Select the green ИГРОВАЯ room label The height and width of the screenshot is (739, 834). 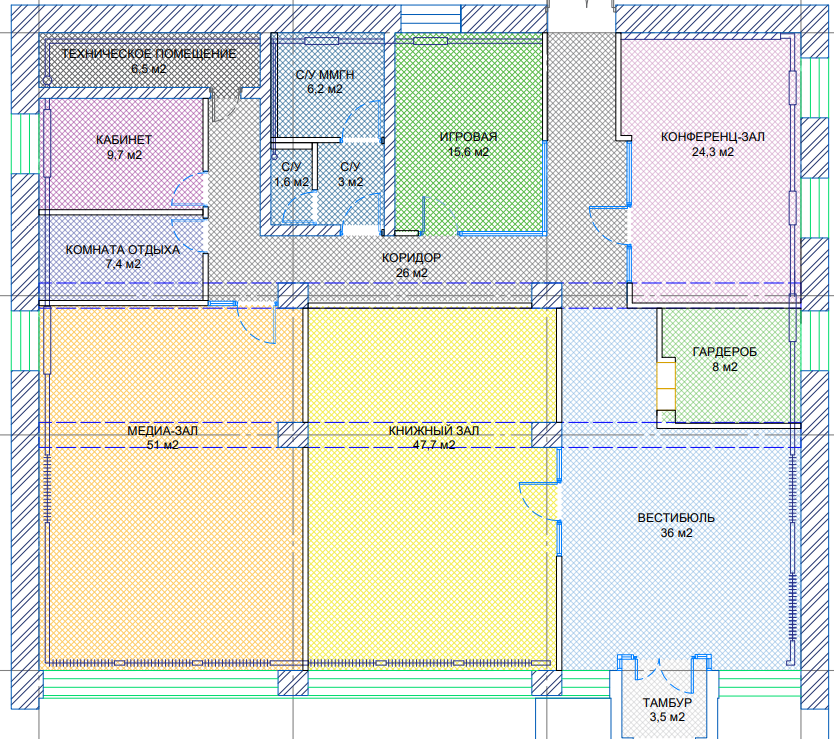(x=468, y=137)
